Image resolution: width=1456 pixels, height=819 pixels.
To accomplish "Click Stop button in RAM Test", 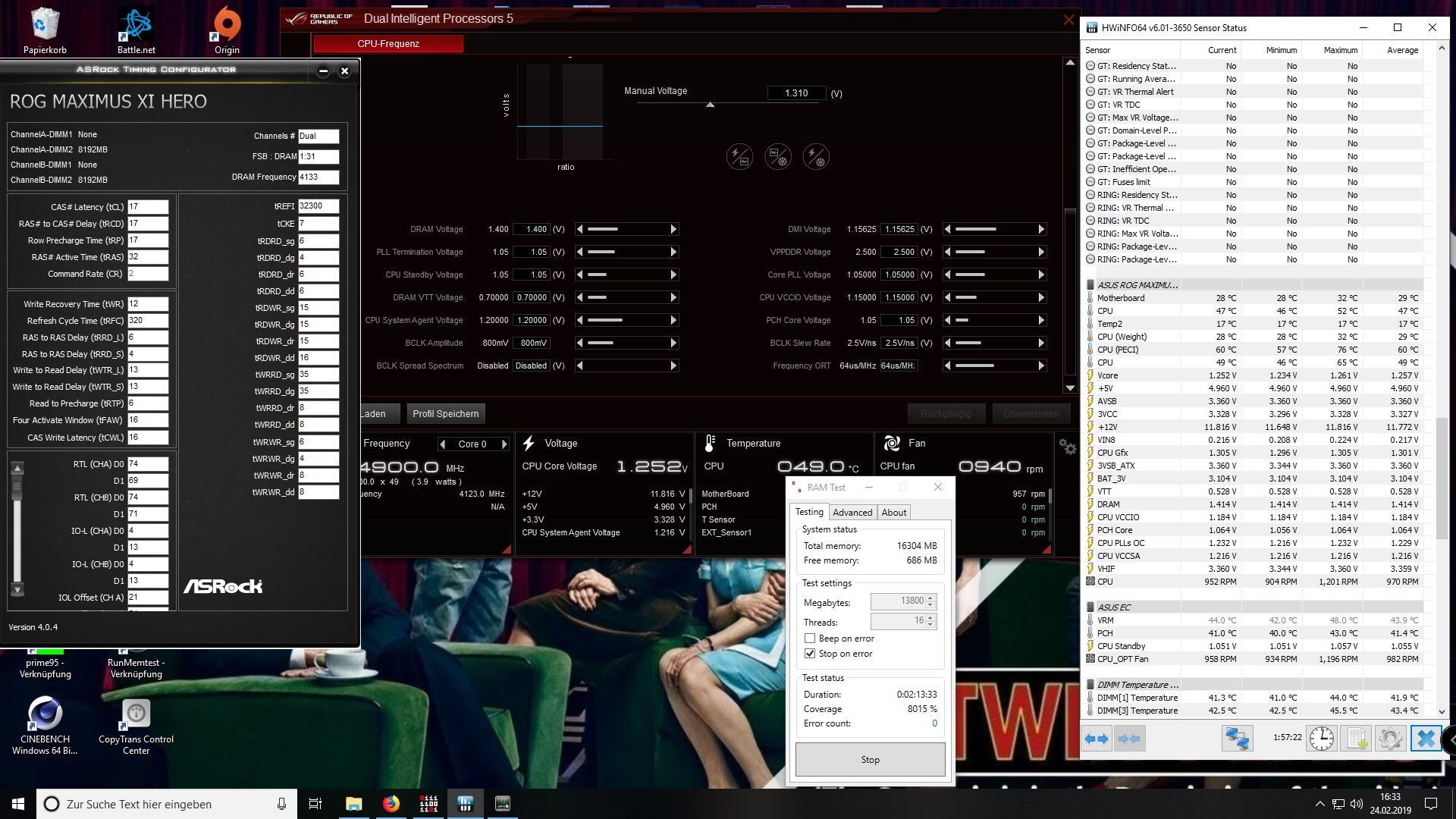I will click(x=870, y=760).
